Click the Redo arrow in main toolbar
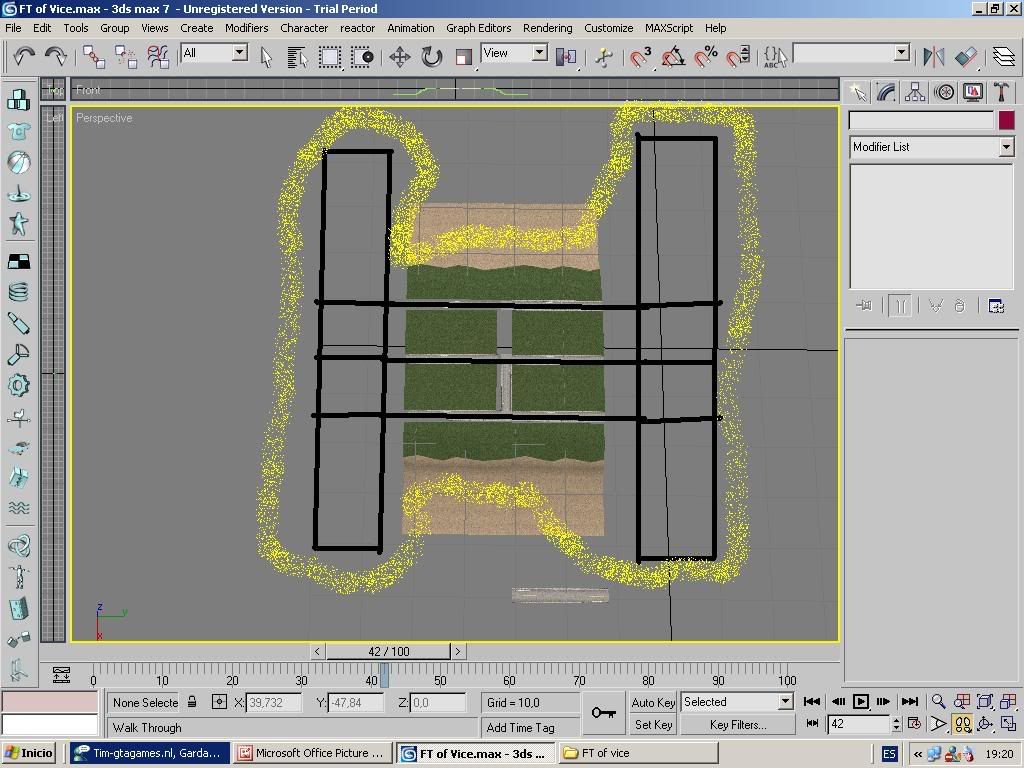1024x768 pixels. click(x=56, y=56)
